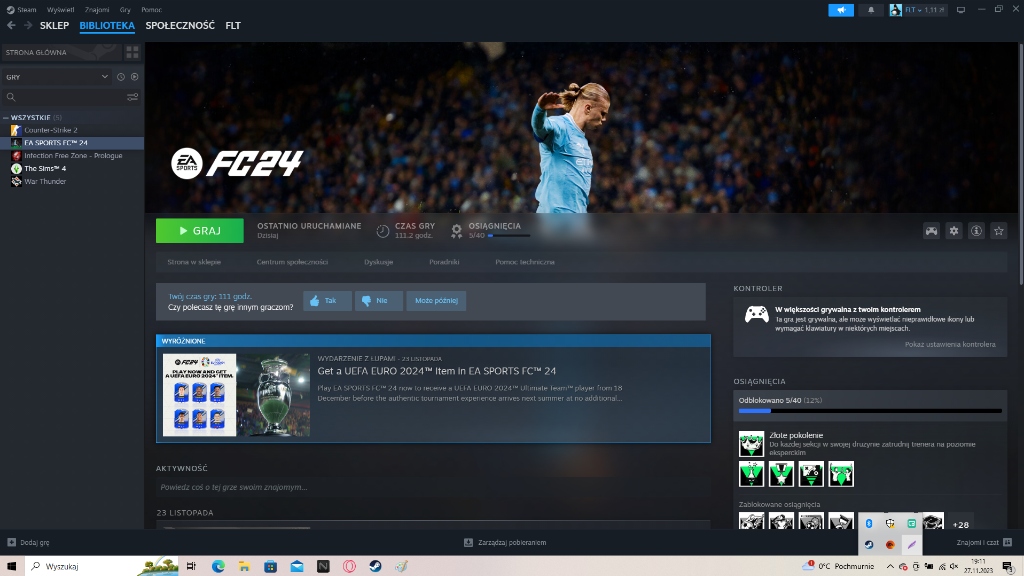This screenshot has width=1024, height=576.
Task: Open game settings gear icon
Action: click(953, 231)
